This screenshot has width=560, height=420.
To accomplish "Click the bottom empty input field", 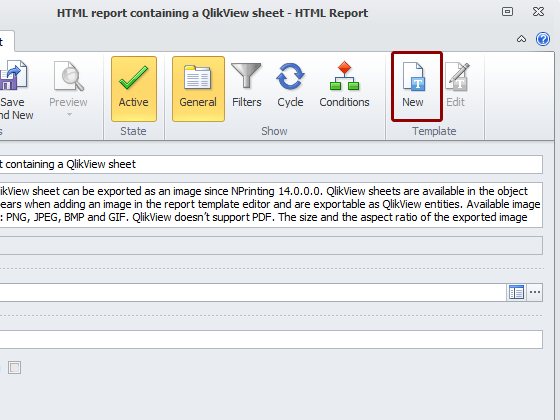I will pos(271,339).
